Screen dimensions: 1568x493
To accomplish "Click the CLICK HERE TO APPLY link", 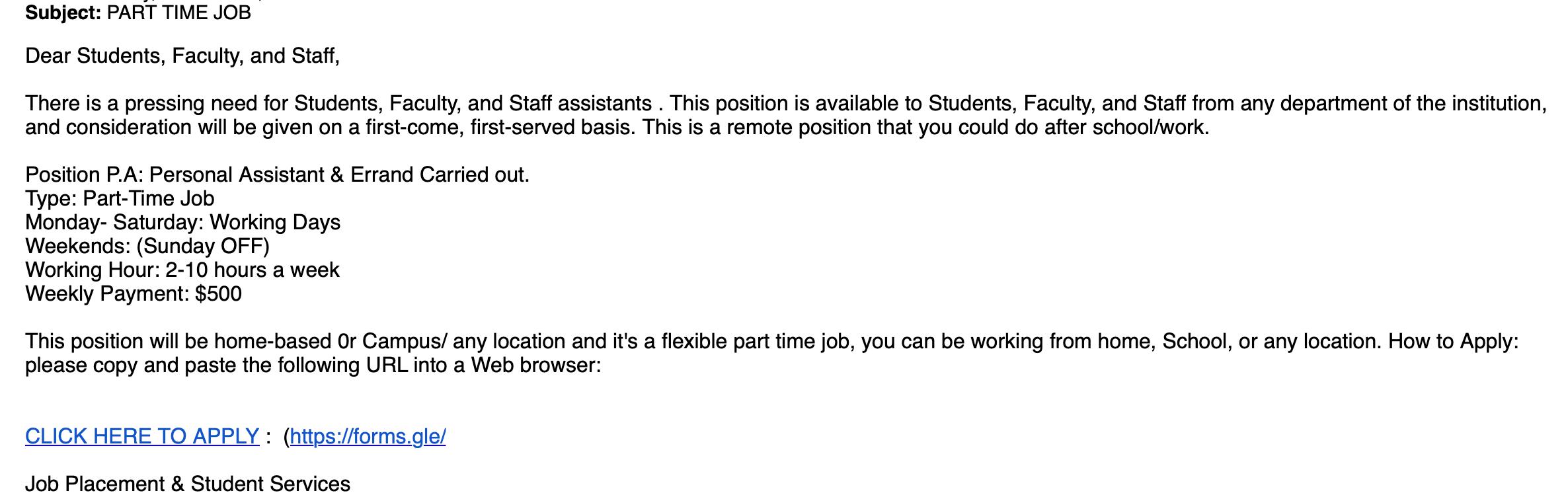I will coord(141,436).
